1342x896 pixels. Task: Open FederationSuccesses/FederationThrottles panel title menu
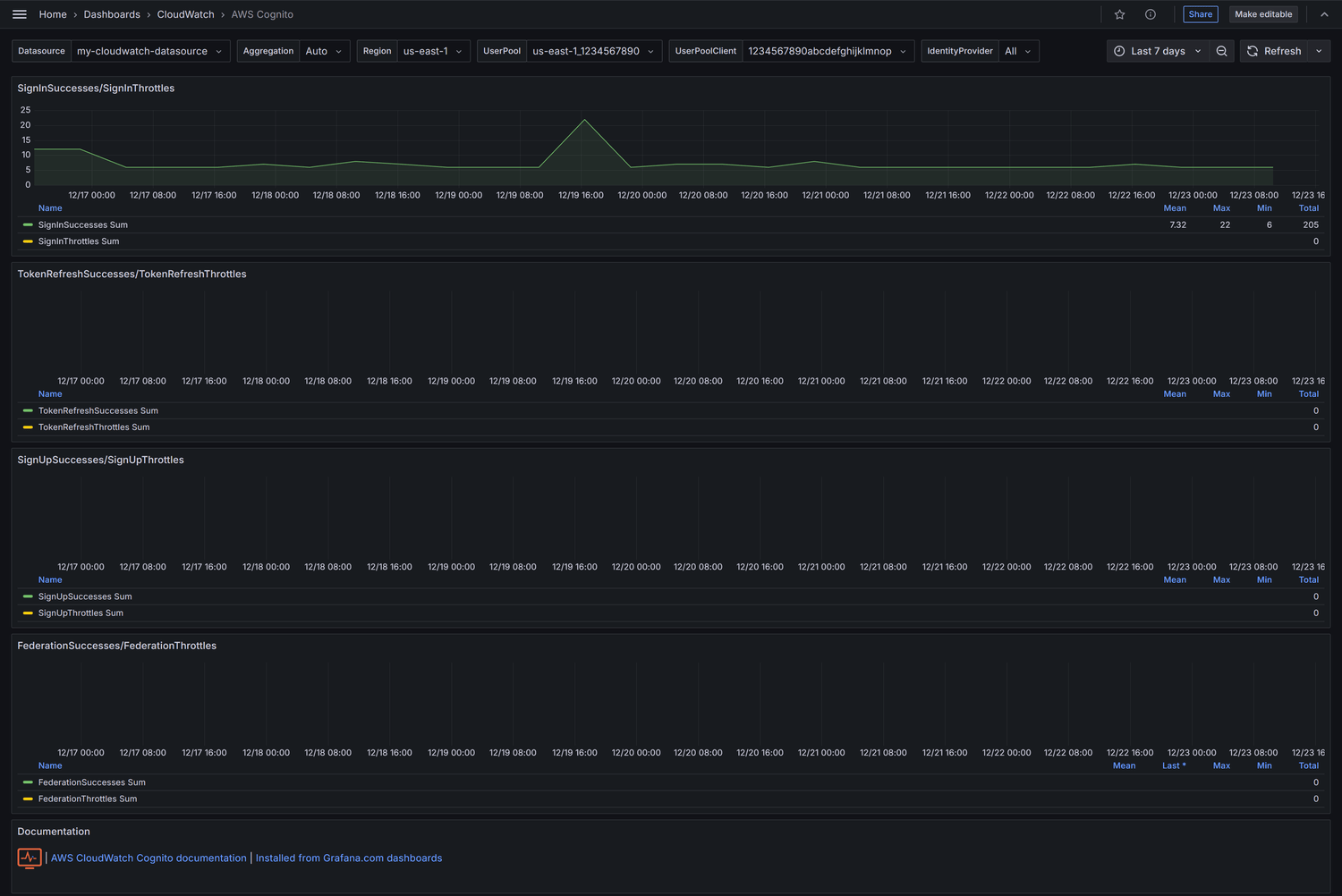click(x=116, y=647)
